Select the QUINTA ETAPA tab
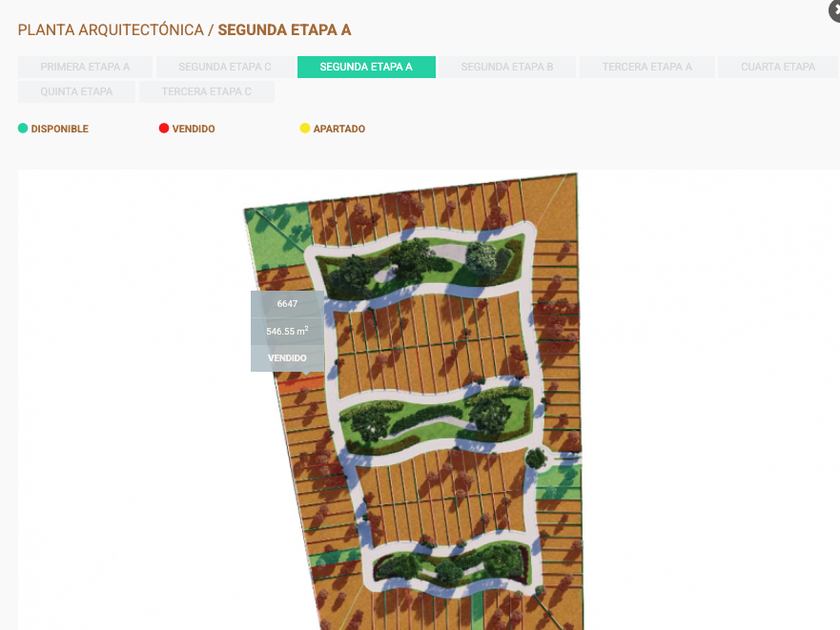The image size is (840, 630). tap(77, 92)
